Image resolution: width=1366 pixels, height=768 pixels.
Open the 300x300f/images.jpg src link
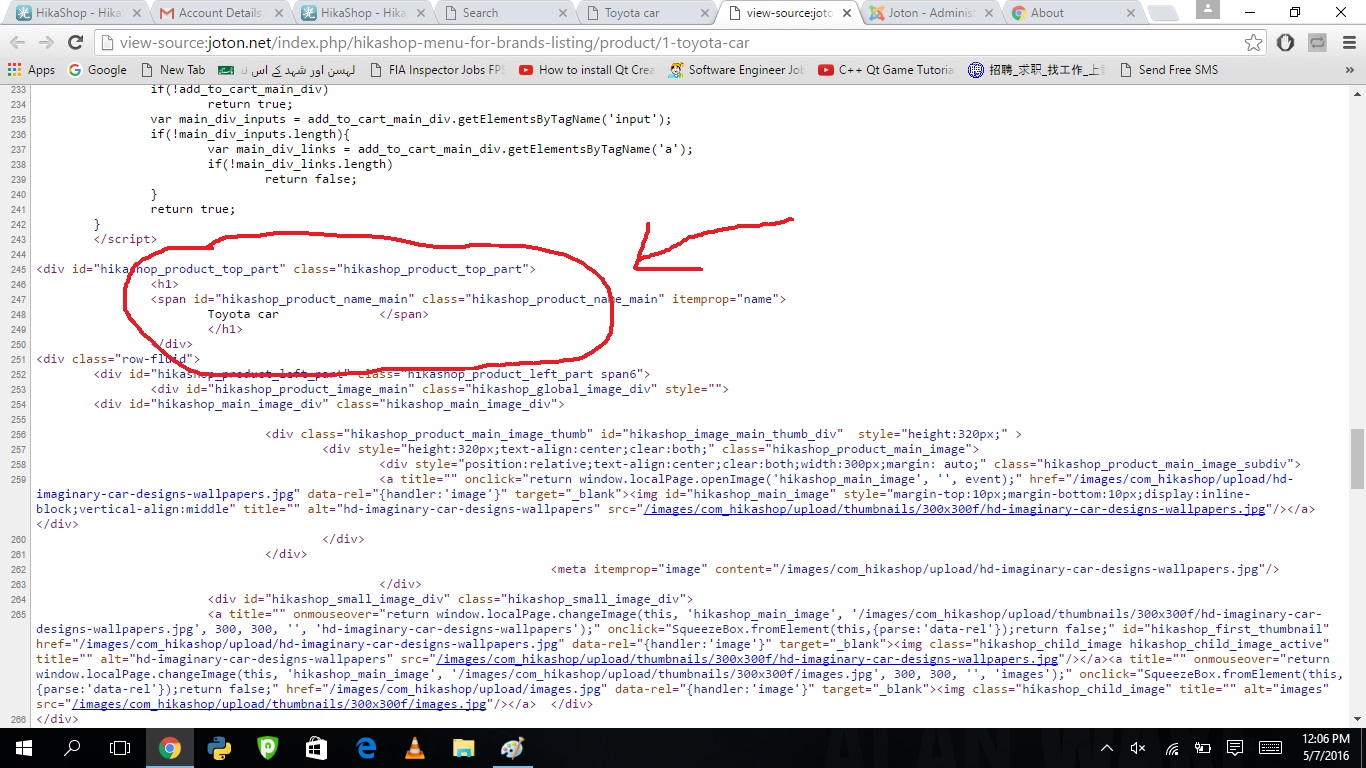coord(280,704)
